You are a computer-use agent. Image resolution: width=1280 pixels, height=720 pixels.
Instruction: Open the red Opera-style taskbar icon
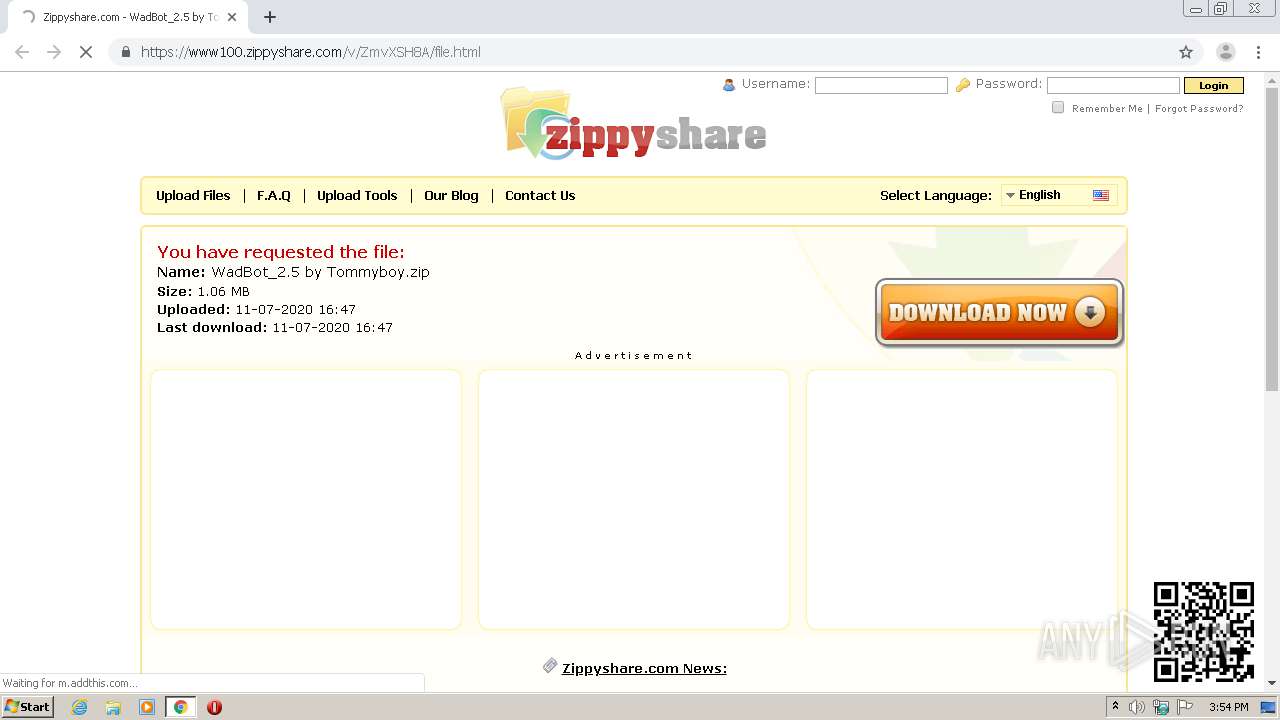pos(214,707)
